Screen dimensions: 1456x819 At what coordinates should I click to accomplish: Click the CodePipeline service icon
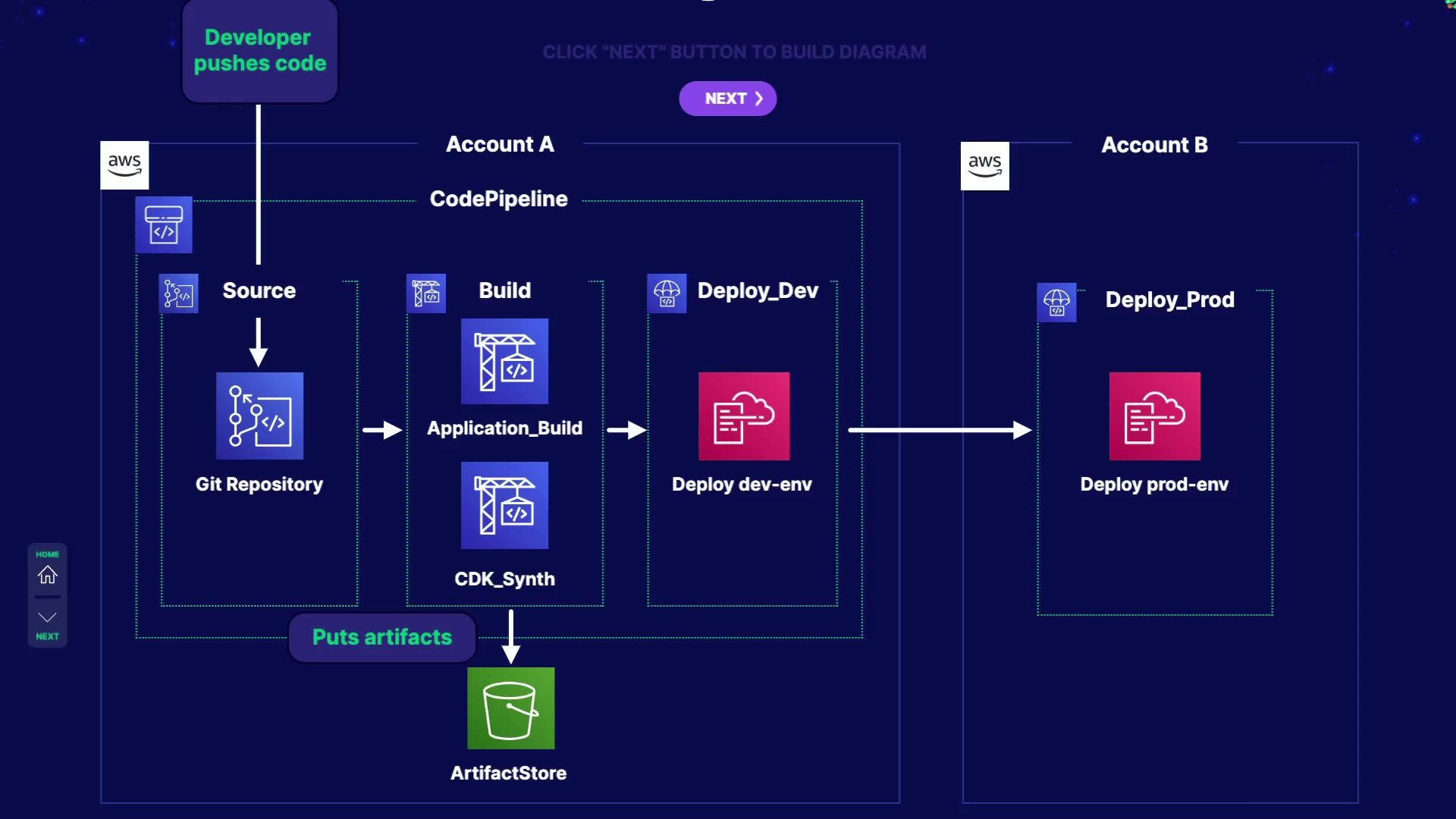(164, 224)
